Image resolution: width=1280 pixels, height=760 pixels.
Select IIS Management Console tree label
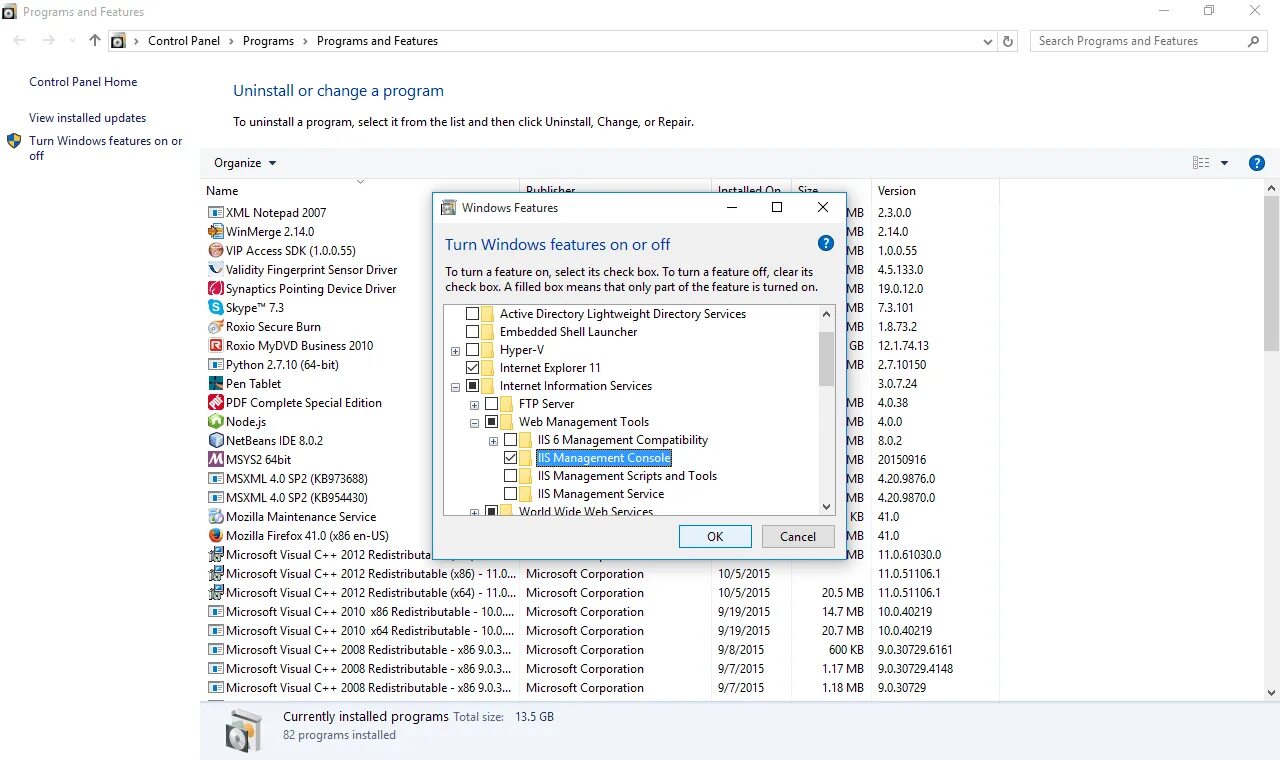pos(604,458)
